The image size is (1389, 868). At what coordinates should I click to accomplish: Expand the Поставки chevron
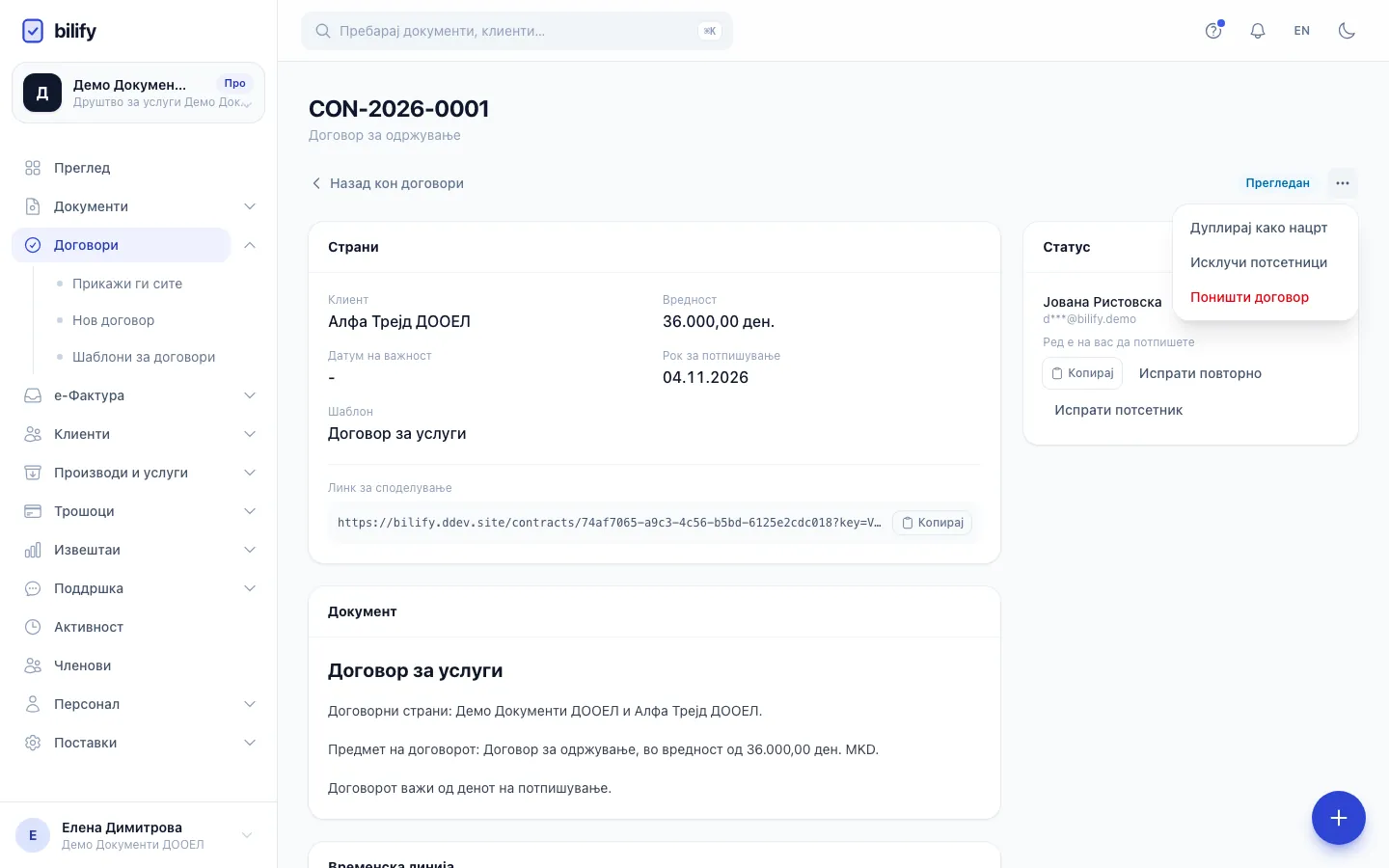250,743
